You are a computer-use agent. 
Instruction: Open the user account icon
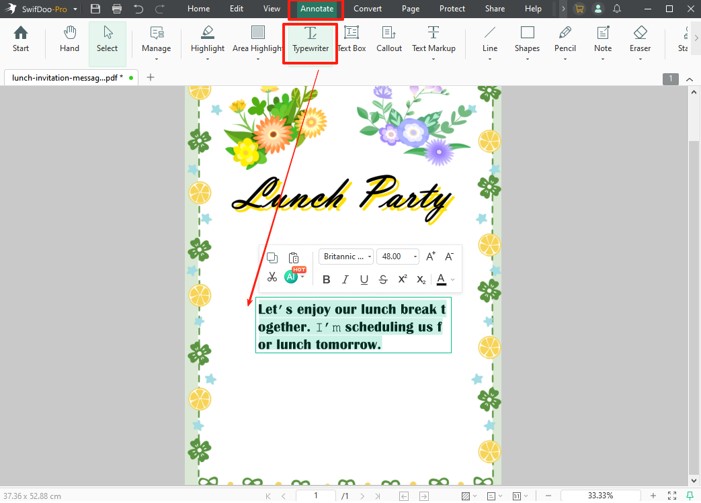(598, 8)
